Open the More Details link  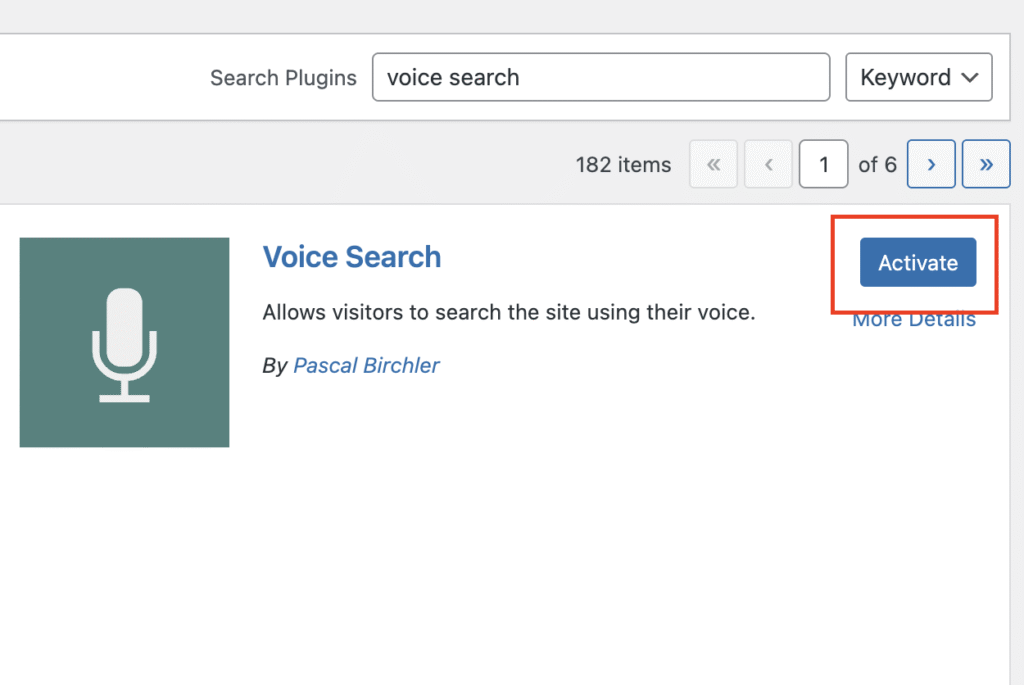(914, 322)
